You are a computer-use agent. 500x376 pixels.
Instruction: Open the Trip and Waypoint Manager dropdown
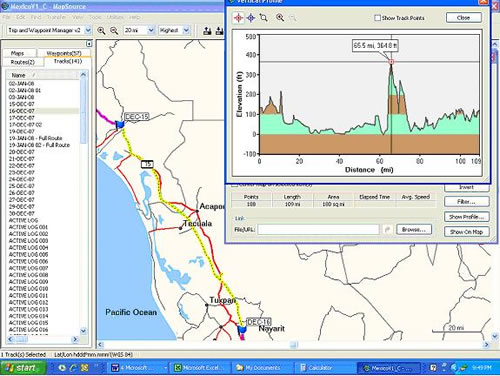[88, 30]
